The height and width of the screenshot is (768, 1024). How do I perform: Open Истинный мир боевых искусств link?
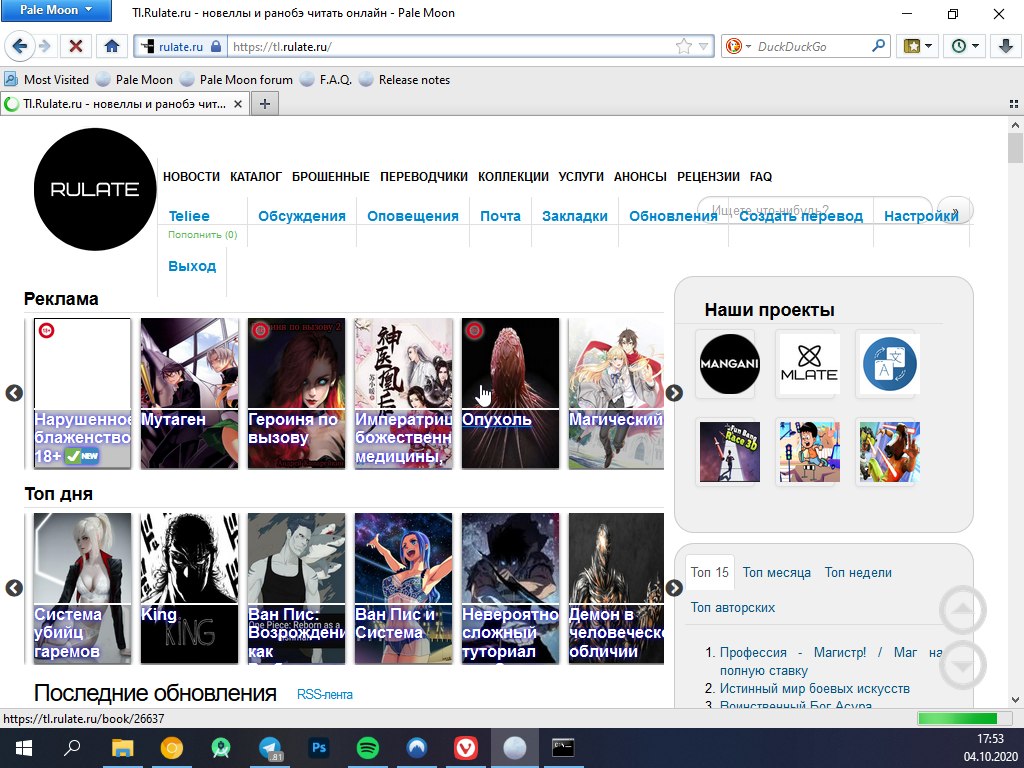pyautogui.click(x=814, y=688)
